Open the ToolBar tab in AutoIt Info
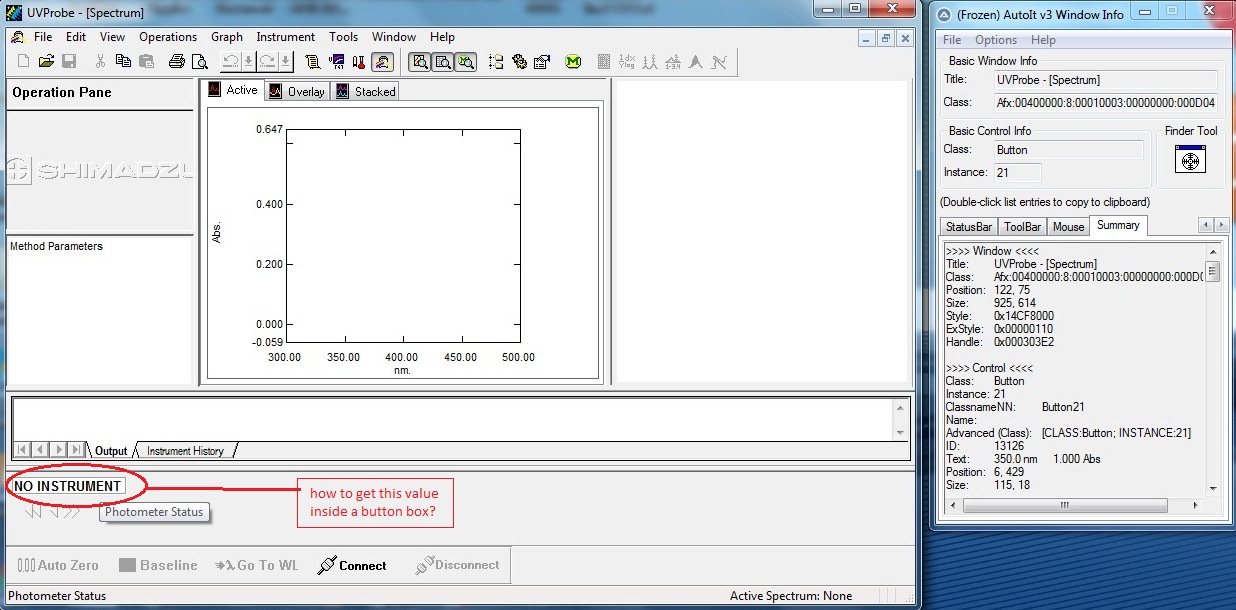 click(x=1023, y=226)
